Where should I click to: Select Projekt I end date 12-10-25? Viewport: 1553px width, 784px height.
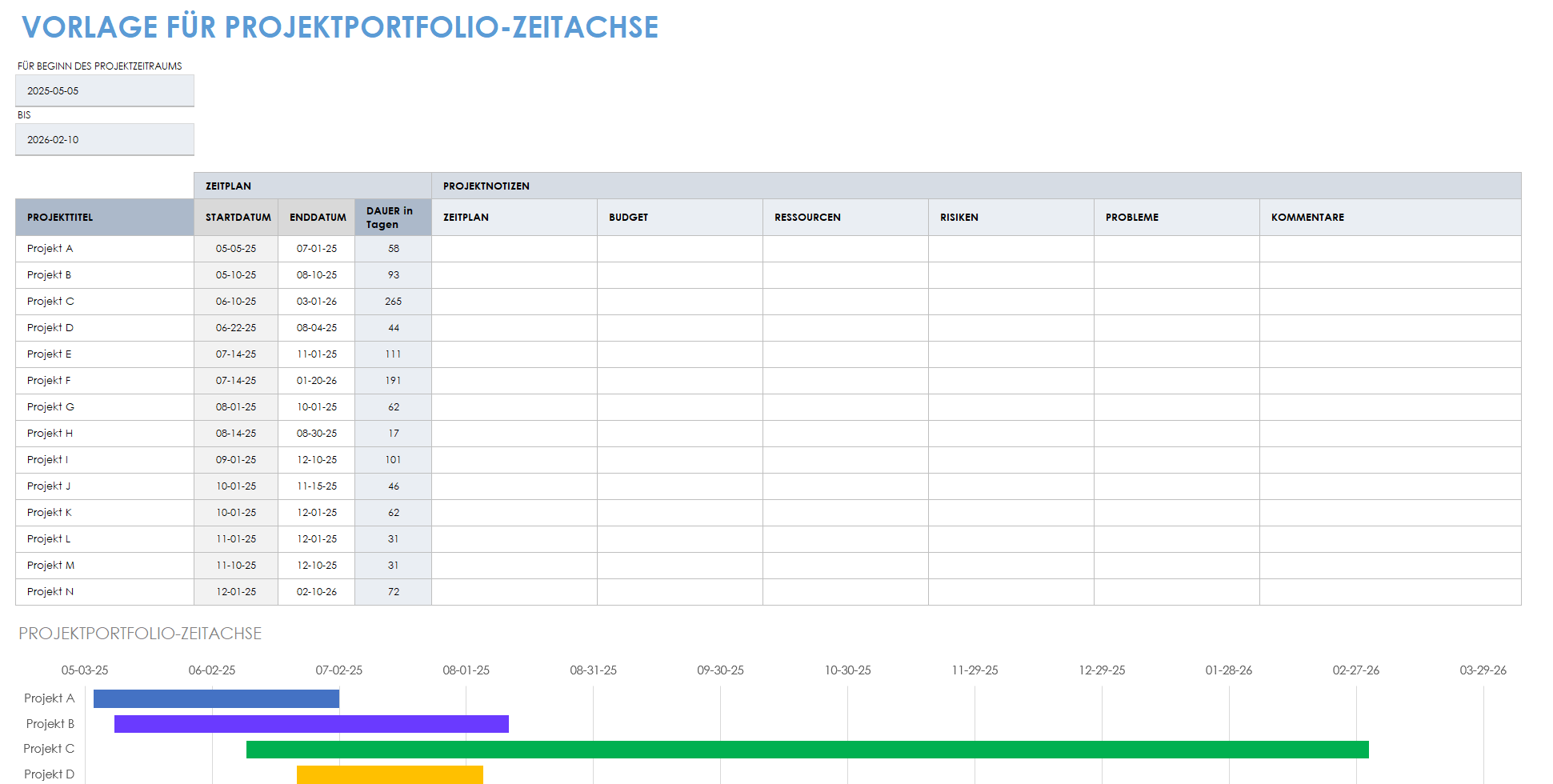pos(317,460)
